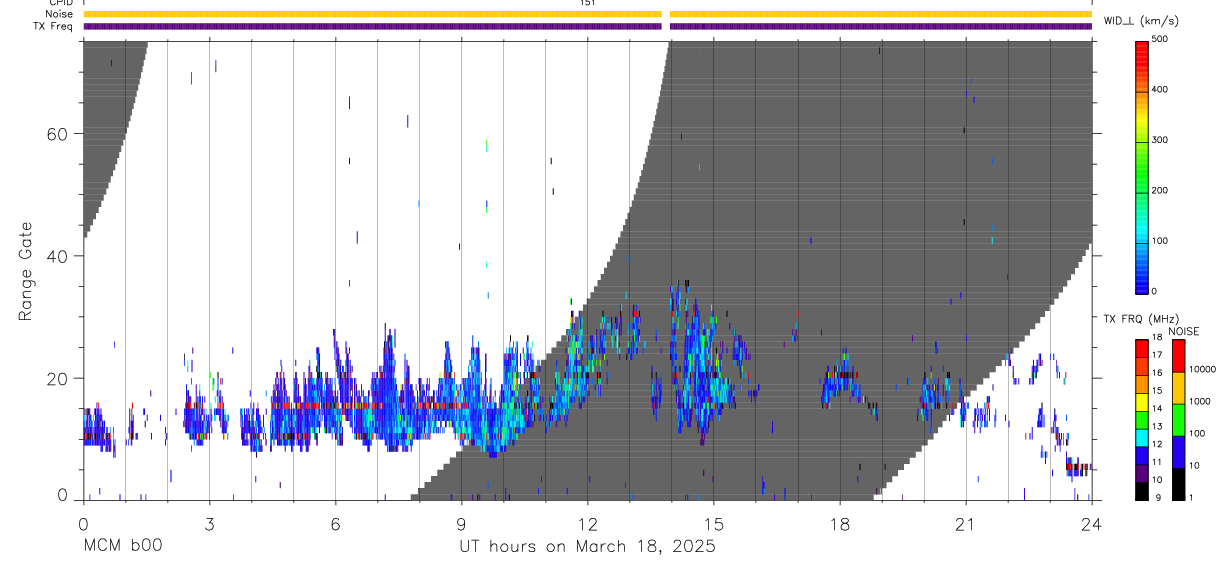This screenshot has height=567, width=1228.
Task: Click the UT hours on March 18, 2025 title
Action: [x=587, y=547]
